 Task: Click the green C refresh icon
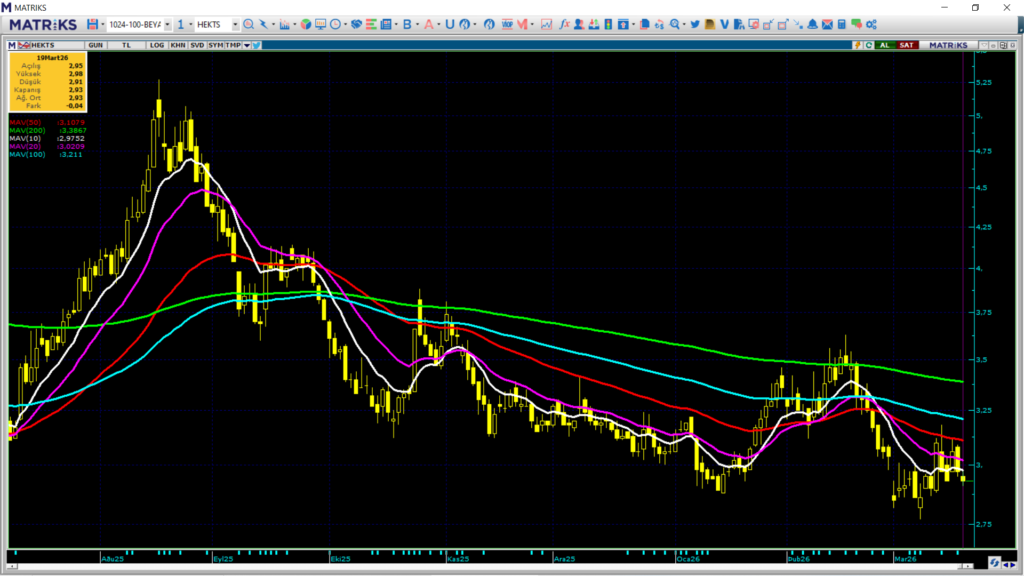(x=869, y=45)
